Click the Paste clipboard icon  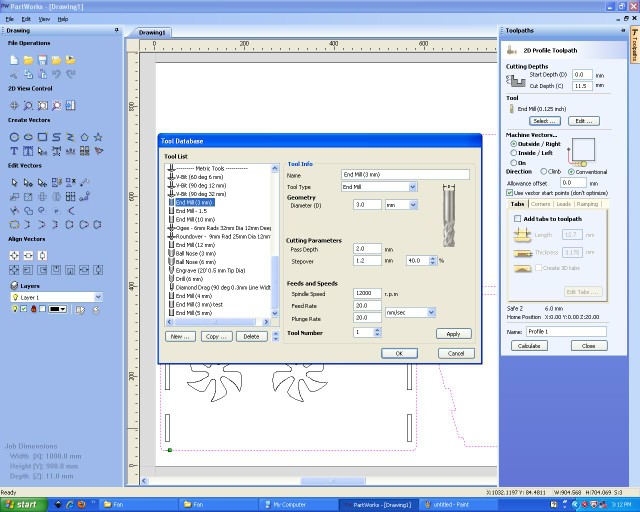42,74
